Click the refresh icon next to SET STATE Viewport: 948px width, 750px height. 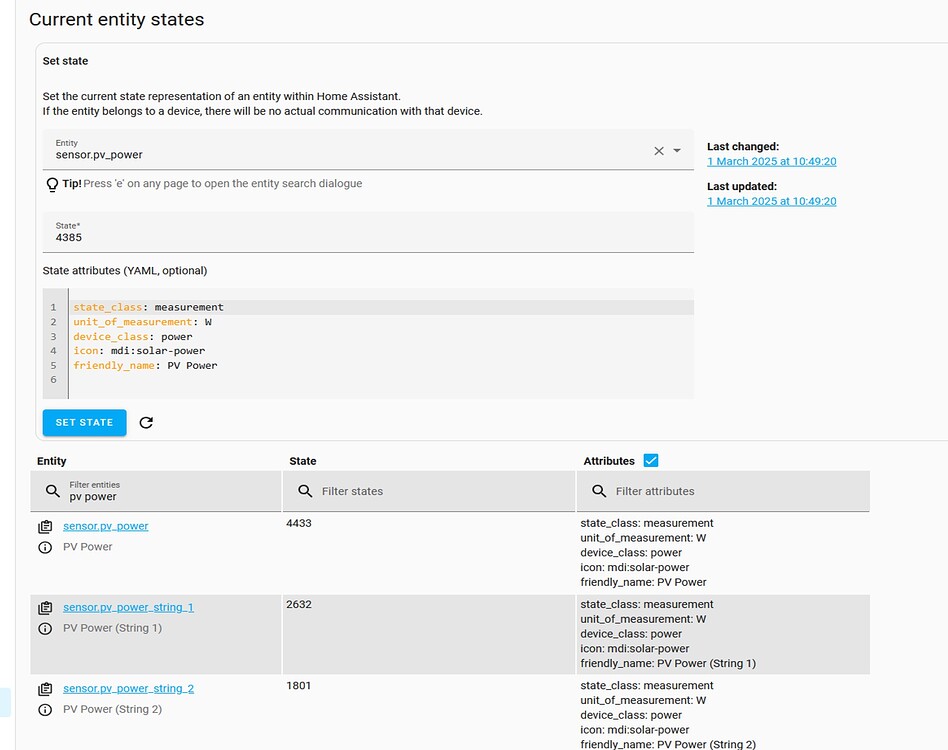click(146, 423)
